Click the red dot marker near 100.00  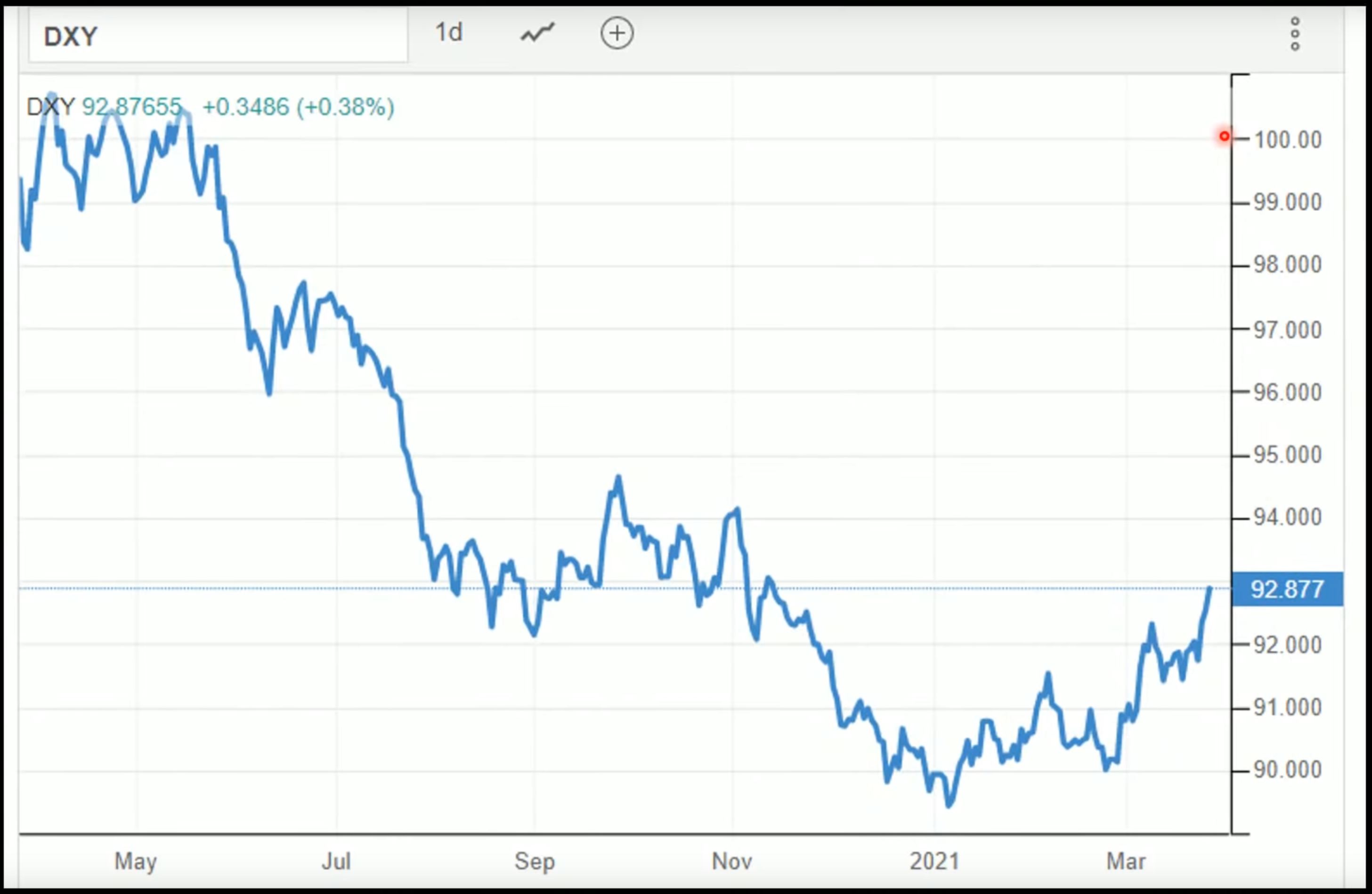coord(1224,137)
